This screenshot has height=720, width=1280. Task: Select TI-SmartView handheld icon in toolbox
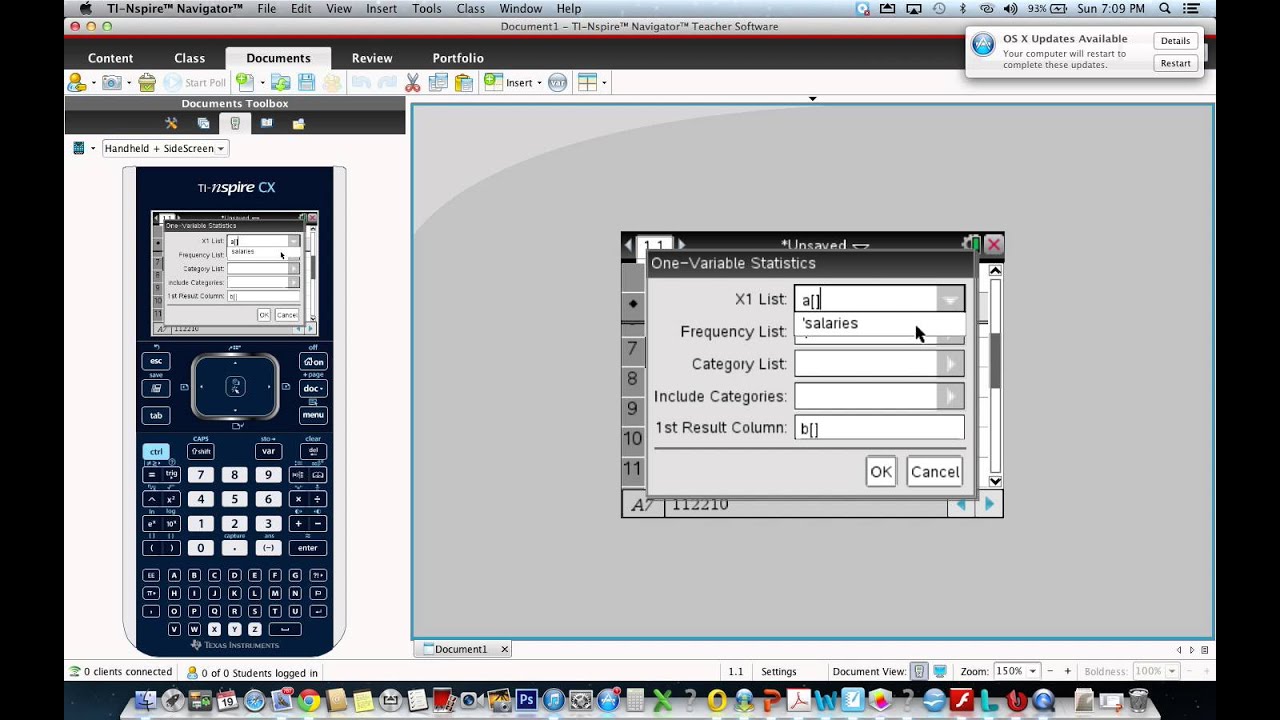click(x=235, y=124)
